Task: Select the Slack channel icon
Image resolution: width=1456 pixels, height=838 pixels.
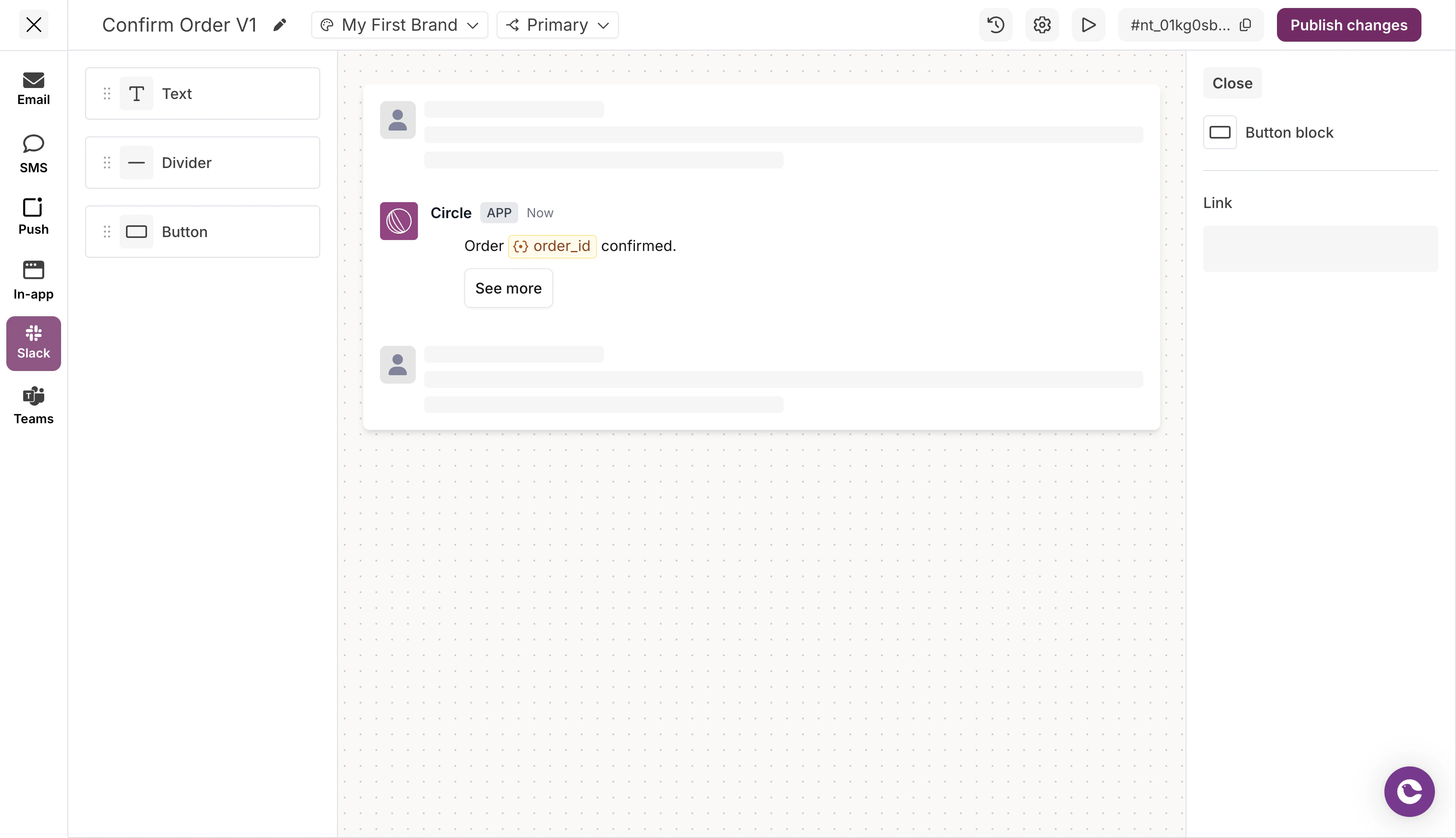Action: coord(33,343)
